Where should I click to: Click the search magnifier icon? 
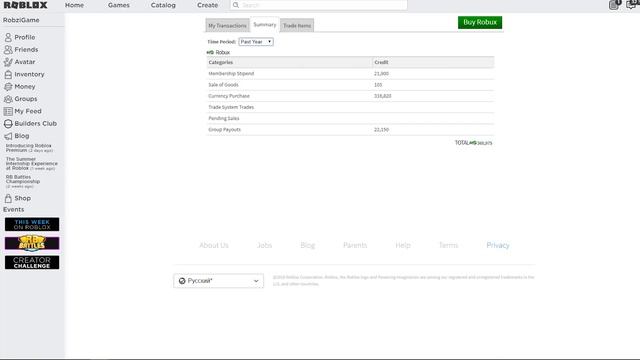click(x=236, y=5)
